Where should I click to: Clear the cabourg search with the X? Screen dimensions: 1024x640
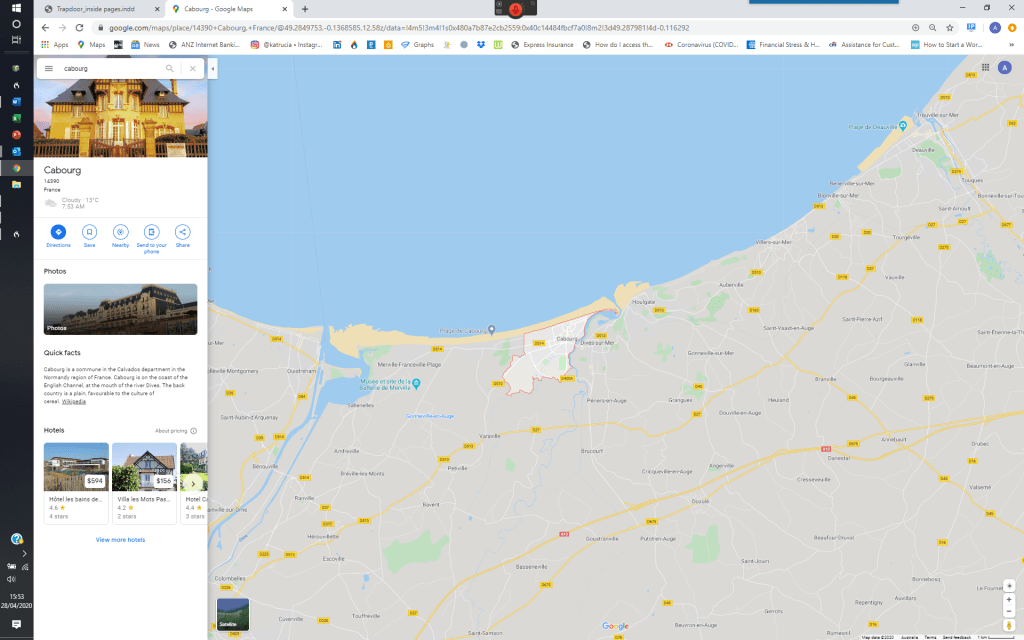coord(193,69)
